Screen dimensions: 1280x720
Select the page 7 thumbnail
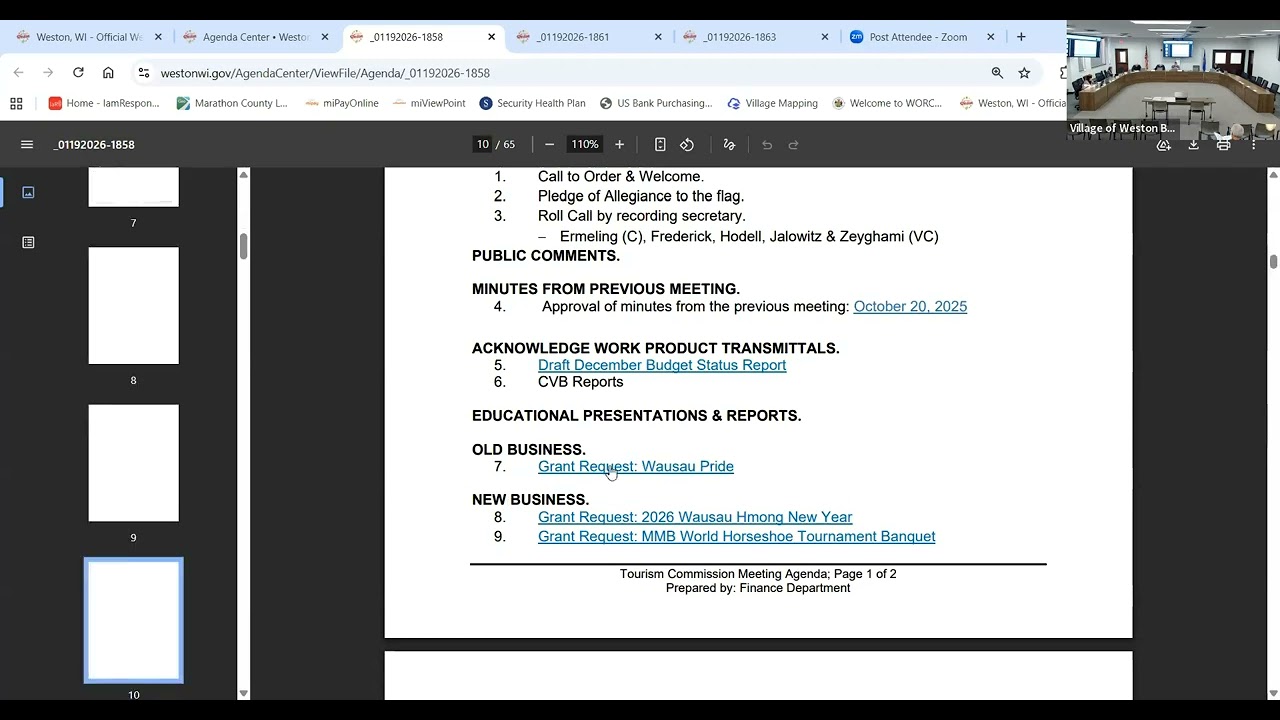point(133,187)
